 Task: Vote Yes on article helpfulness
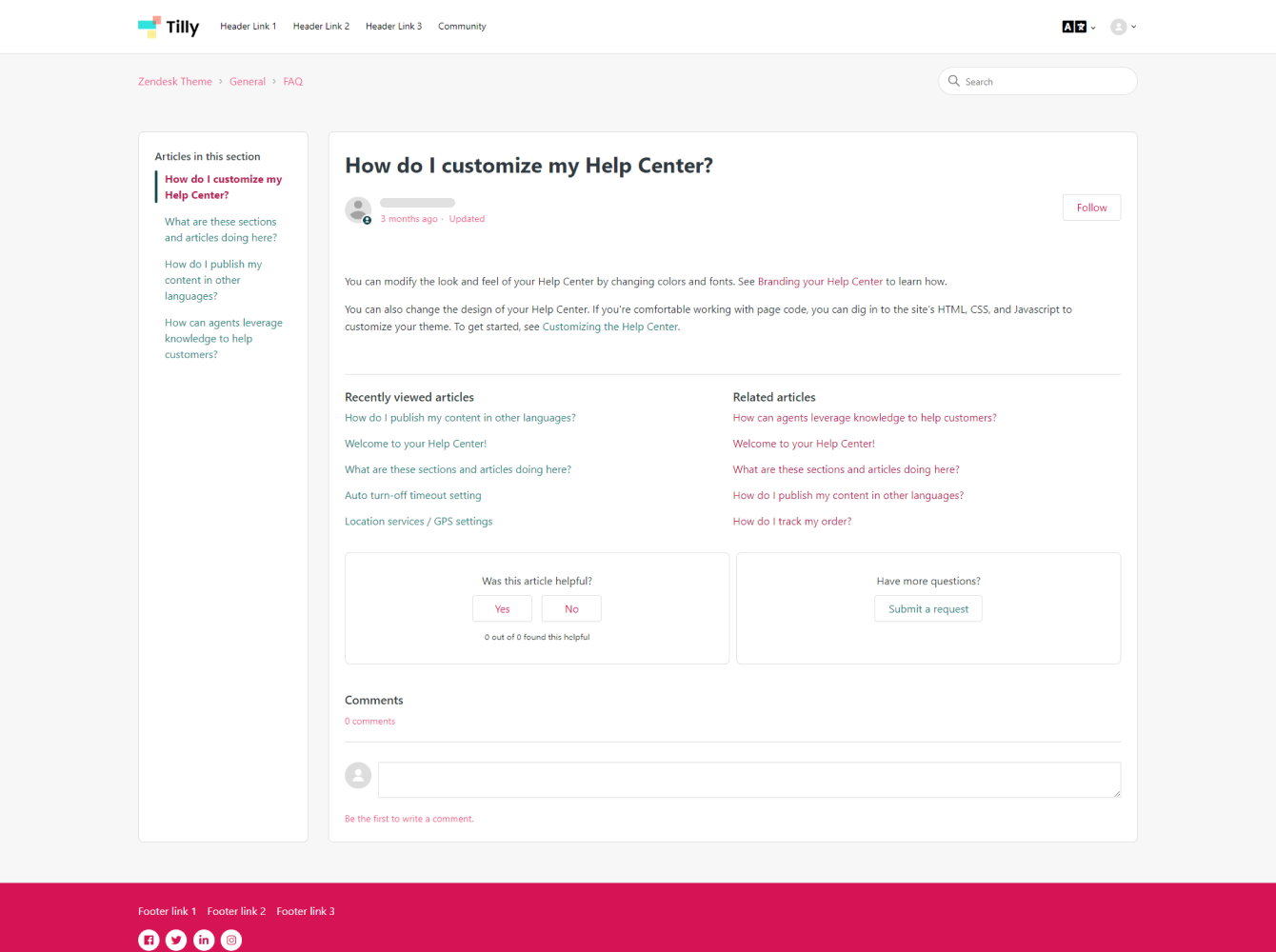(502, 609)
